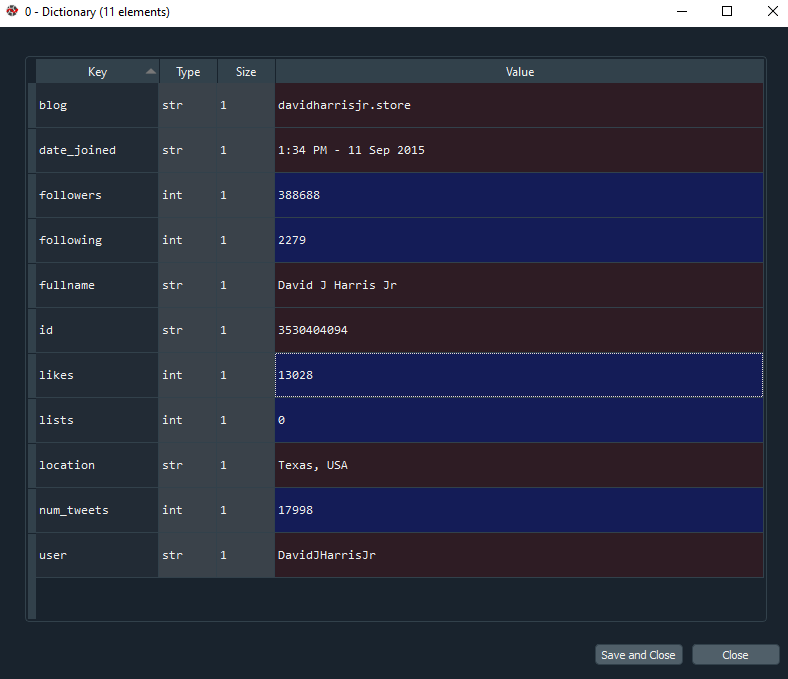The width and height of the screenshot is (788, 679).
Task: Select the 'date_joined' key cell
Action: coord(97,150)
